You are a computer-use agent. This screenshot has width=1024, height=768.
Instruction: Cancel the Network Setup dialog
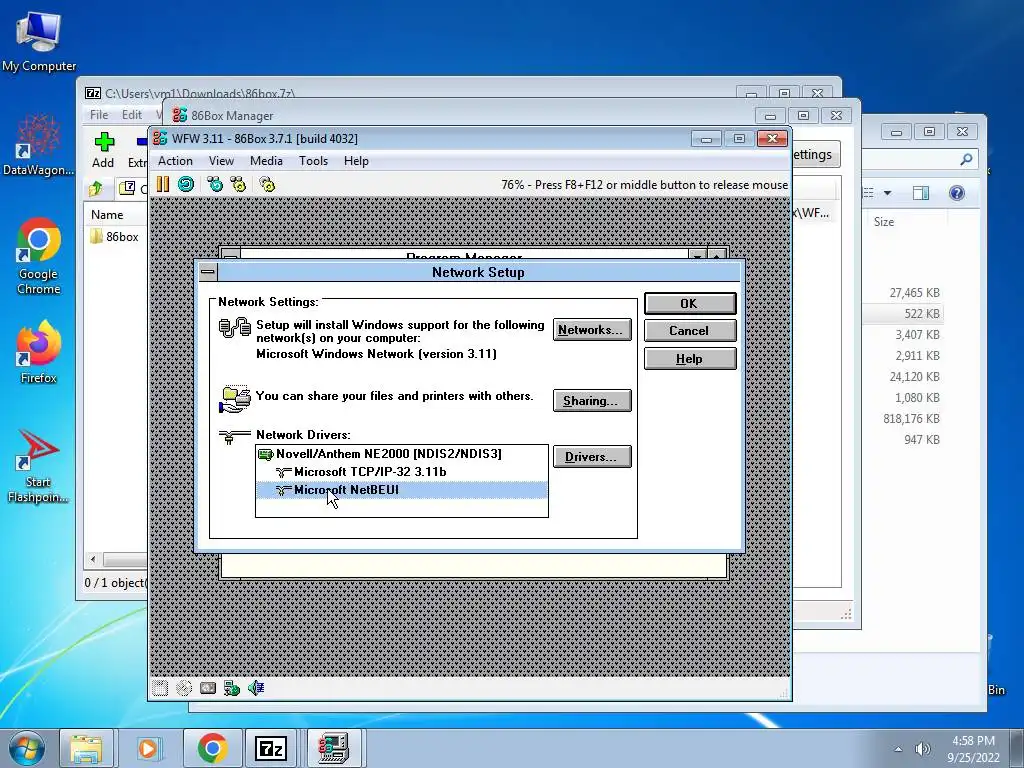click(690, 330)
